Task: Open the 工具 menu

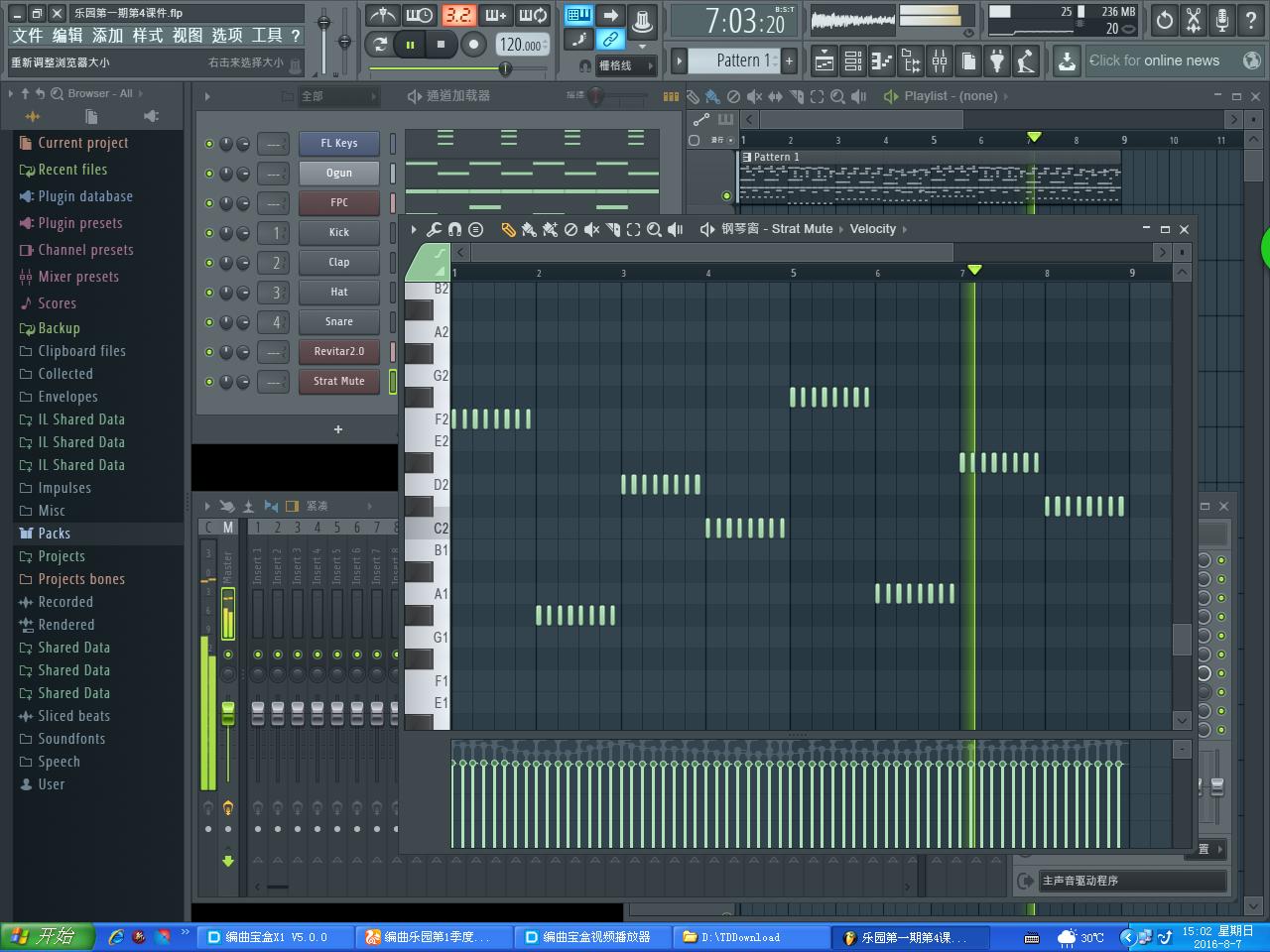Action: tap(266, 36)
